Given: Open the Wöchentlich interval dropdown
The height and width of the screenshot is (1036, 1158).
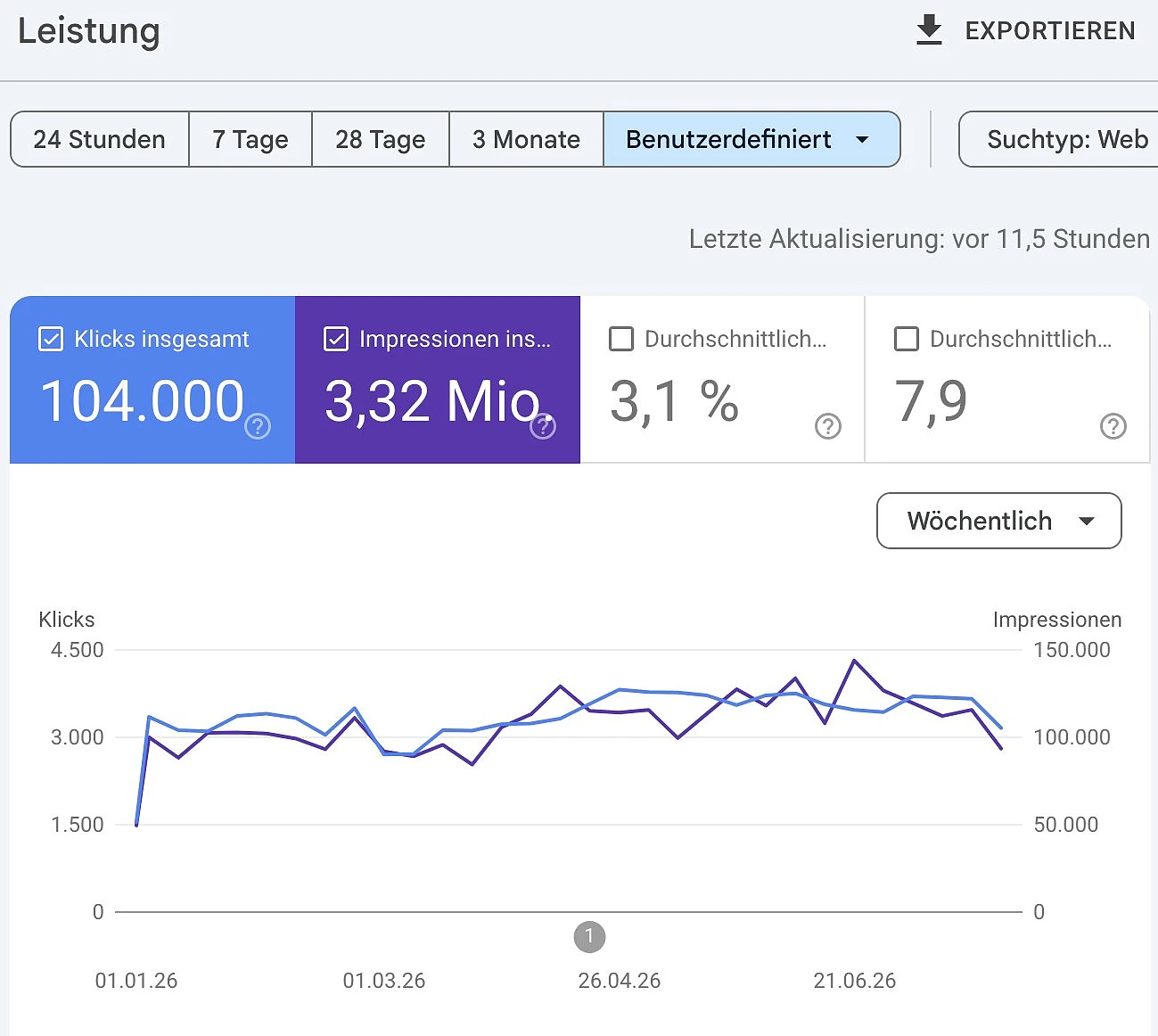Looking at the screenshot, I should 999,521.
